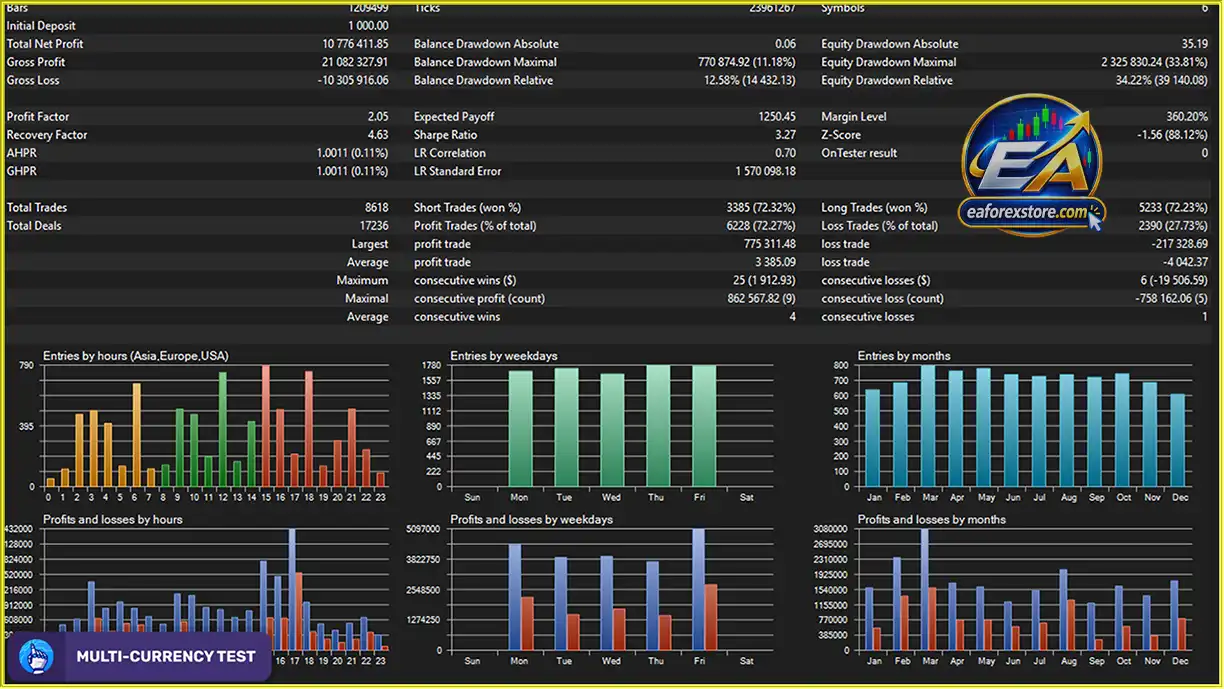Click the equity drawdown absolute value "35.19"

1194,44
